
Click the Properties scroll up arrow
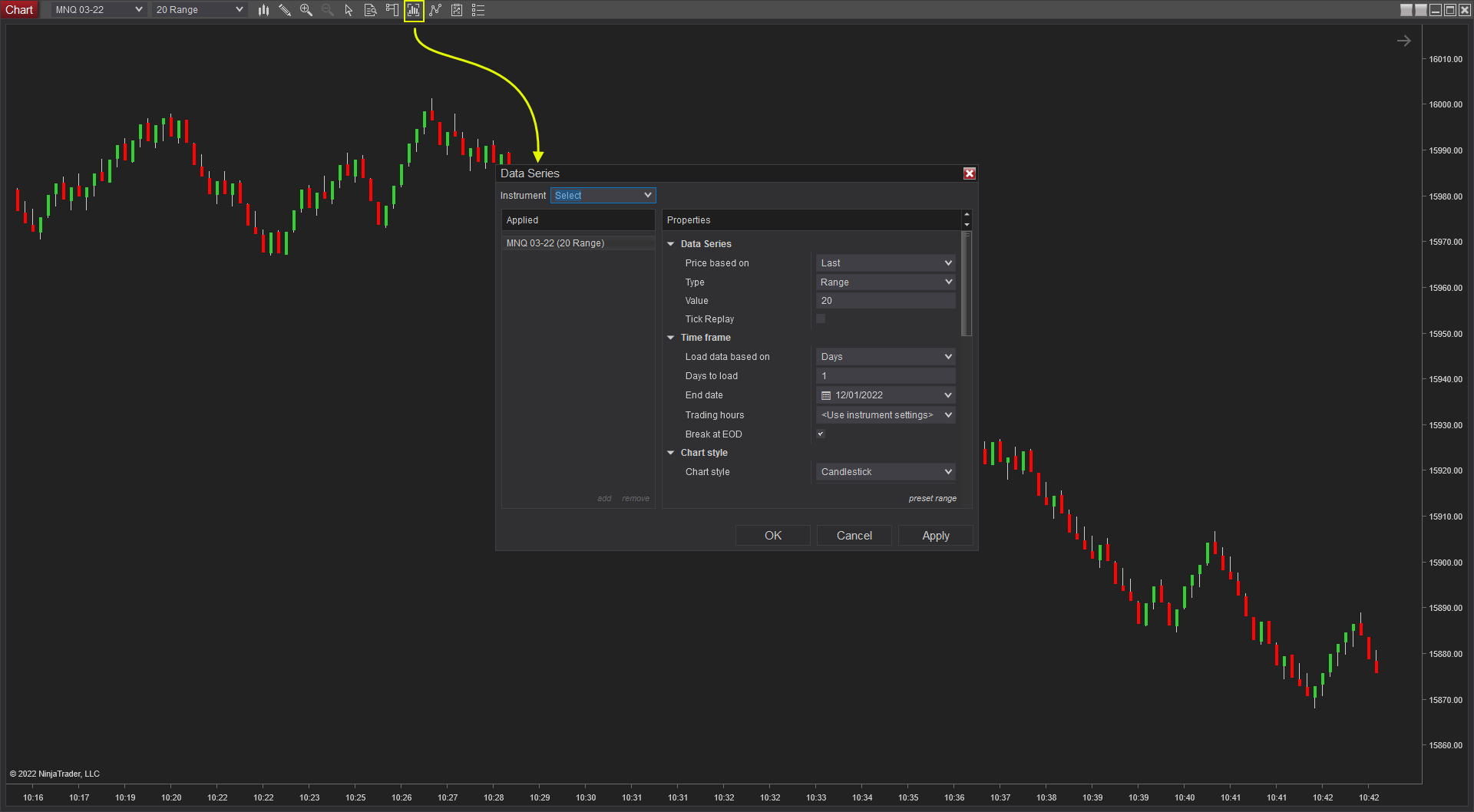pyautogui.click(x=967, y=215)
